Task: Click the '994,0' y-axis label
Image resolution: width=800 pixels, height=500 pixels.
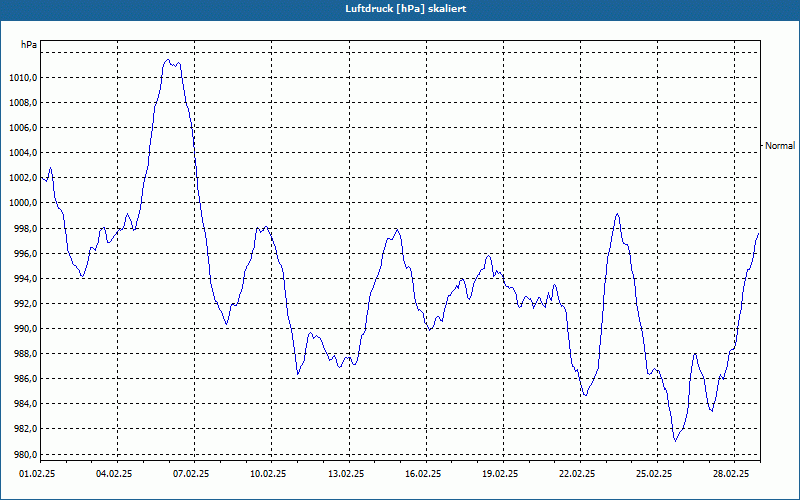Action: [x=25, y=278]
